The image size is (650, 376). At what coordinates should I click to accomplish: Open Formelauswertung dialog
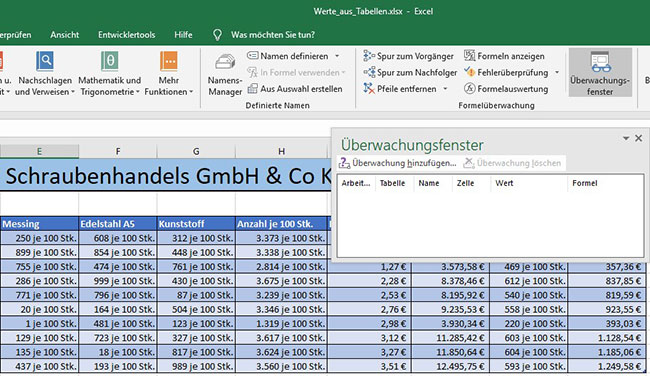(x=506, y=89)
